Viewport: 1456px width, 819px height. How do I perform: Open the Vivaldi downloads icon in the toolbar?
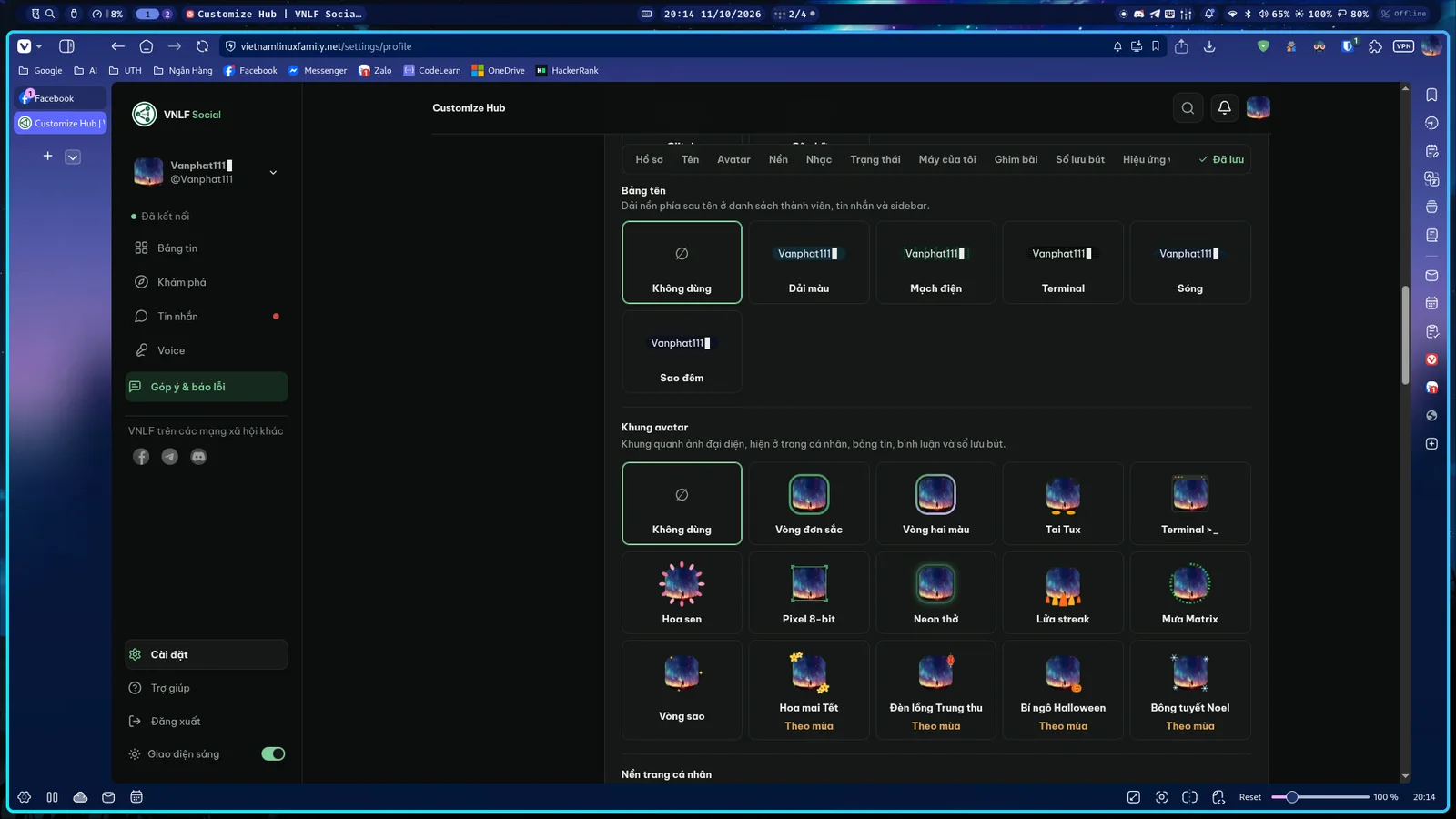click(x=1209, y=46)
